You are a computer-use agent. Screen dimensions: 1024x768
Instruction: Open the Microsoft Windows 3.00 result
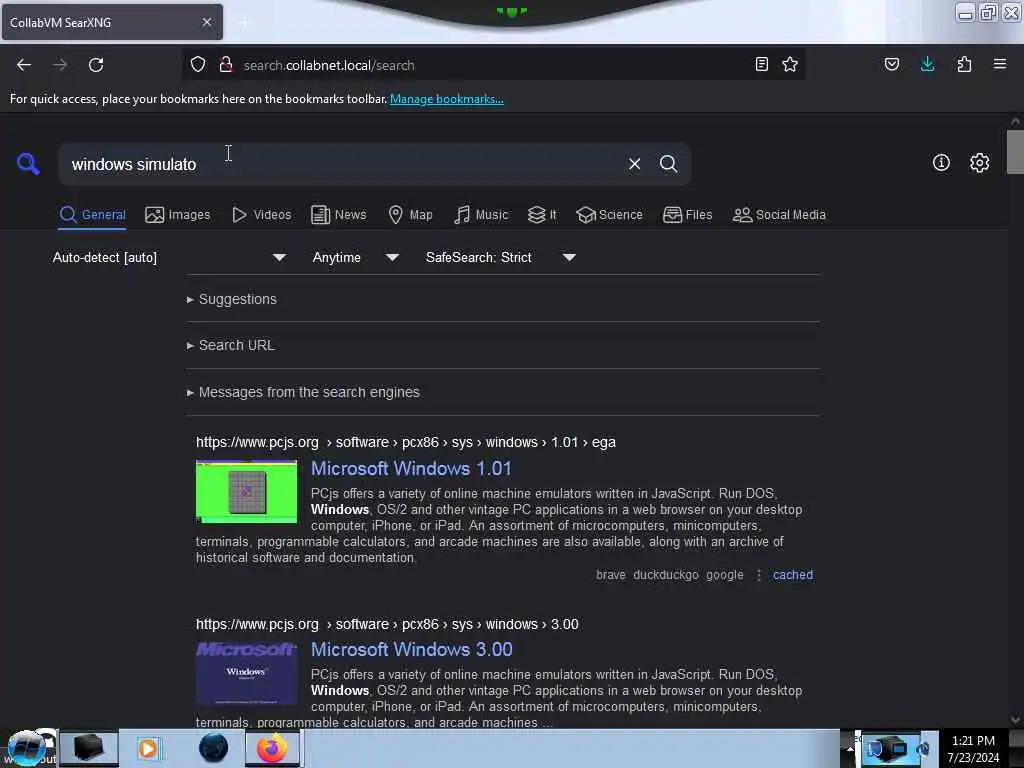[x=411, y=649]
